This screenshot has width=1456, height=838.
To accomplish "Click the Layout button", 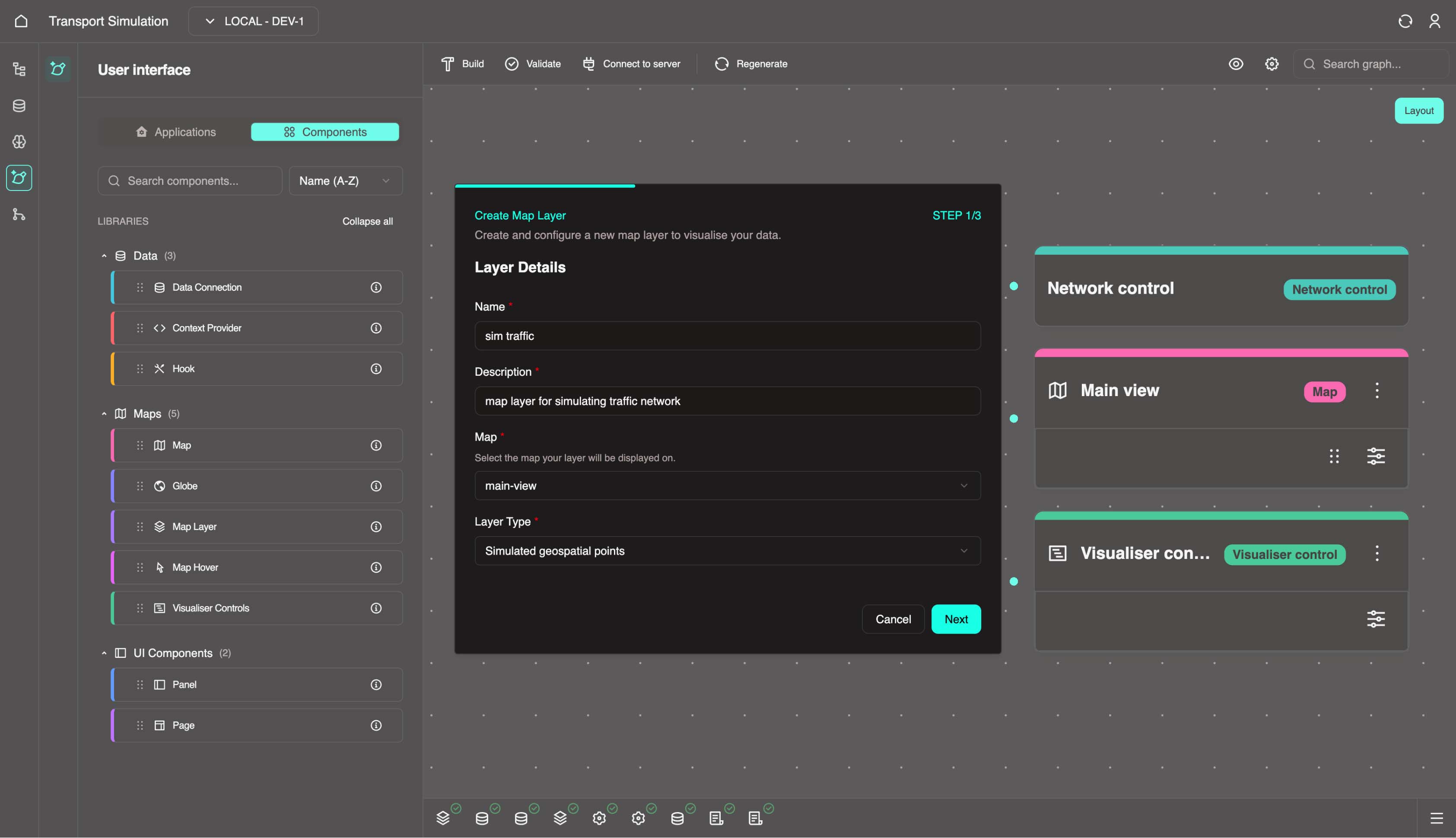I will pyautogui.click(x=1418, y=111).
